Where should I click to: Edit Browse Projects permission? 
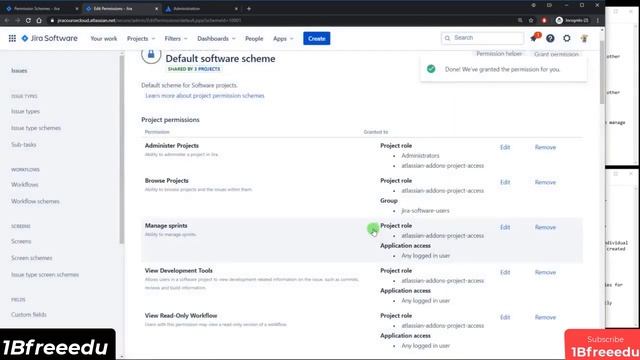pyautogui.click(x=505, y=182)
